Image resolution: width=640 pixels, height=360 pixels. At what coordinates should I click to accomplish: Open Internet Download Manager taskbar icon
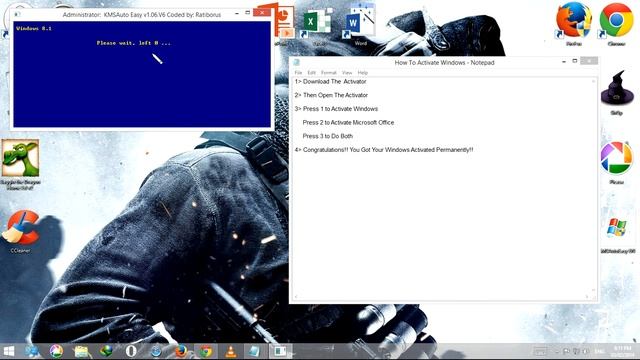106,351
